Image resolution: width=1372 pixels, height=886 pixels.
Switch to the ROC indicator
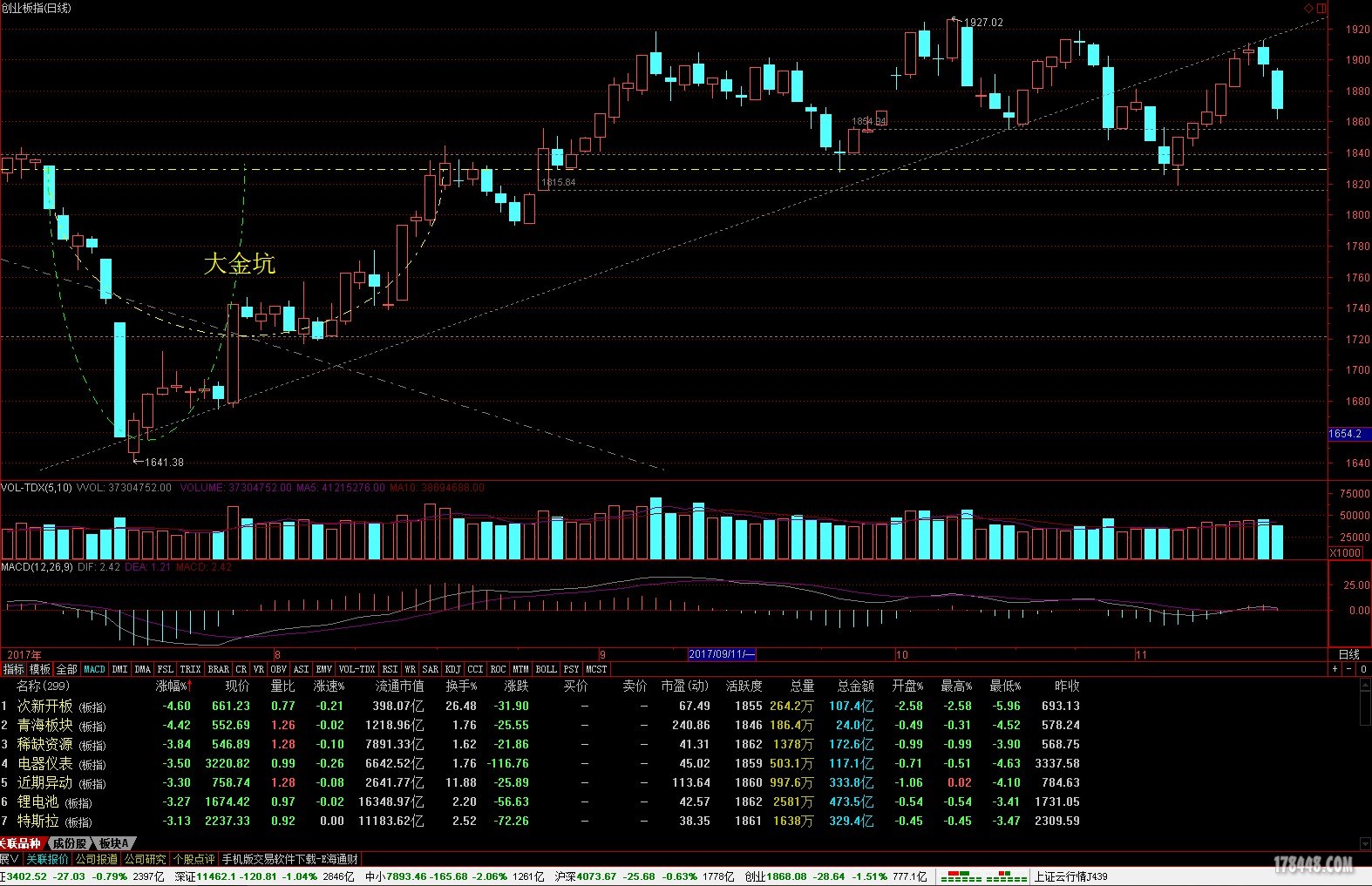click(498, 669)
